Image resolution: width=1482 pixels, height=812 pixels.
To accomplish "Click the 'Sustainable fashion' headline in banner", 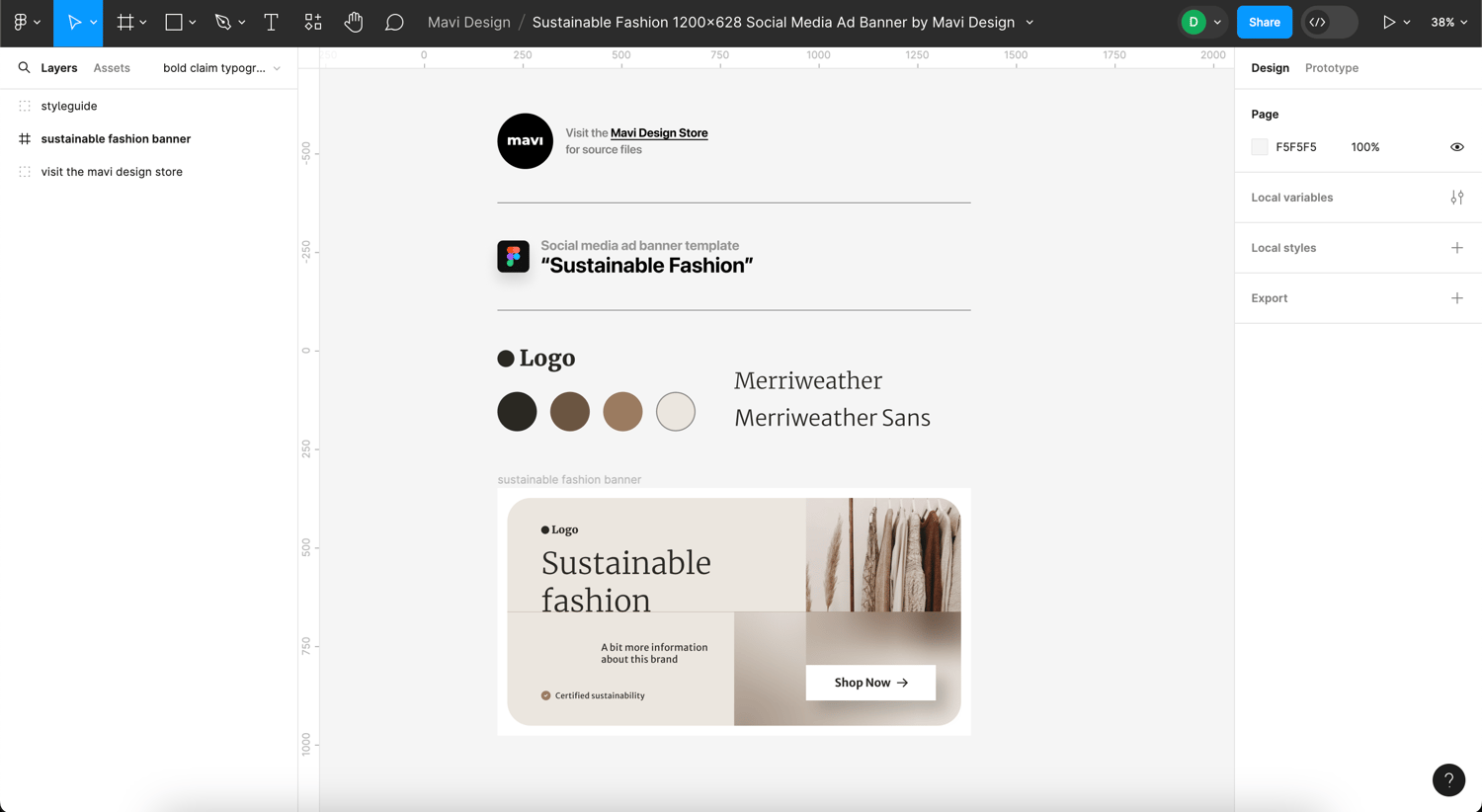I will [626, 581].
